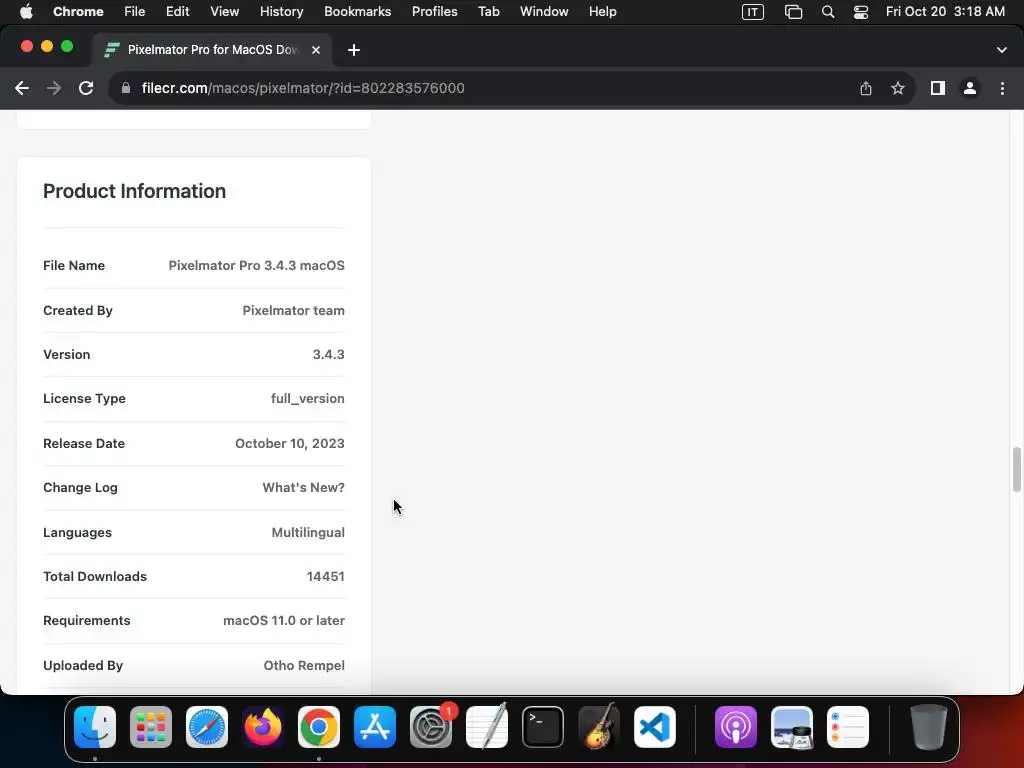Open the Edit menu
This screenshot has width=1024, height=768.
177,12
